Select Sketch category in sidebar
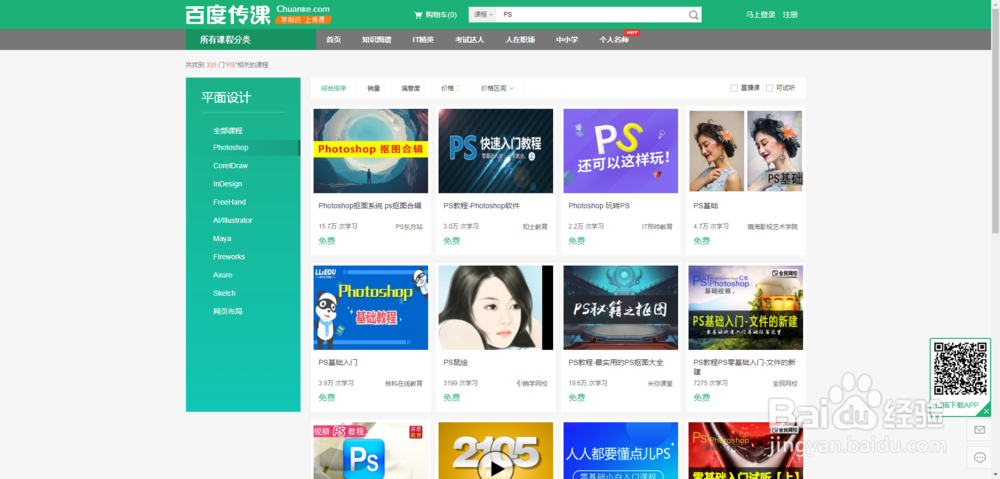The height and width of the screenshot is (479, 1000). click(x=224, y=293)
